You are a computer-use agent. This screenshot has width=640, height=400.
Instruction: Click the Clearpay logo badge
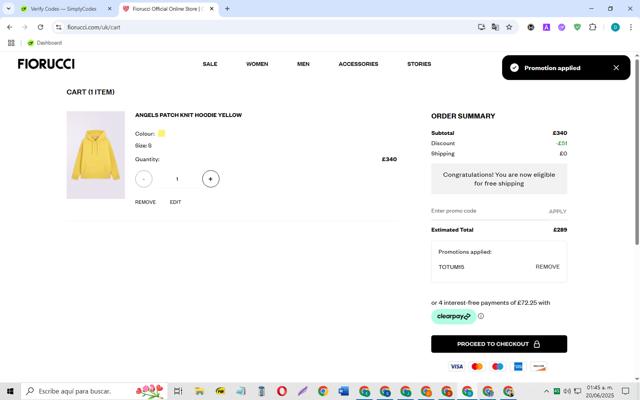click(453, 316)
